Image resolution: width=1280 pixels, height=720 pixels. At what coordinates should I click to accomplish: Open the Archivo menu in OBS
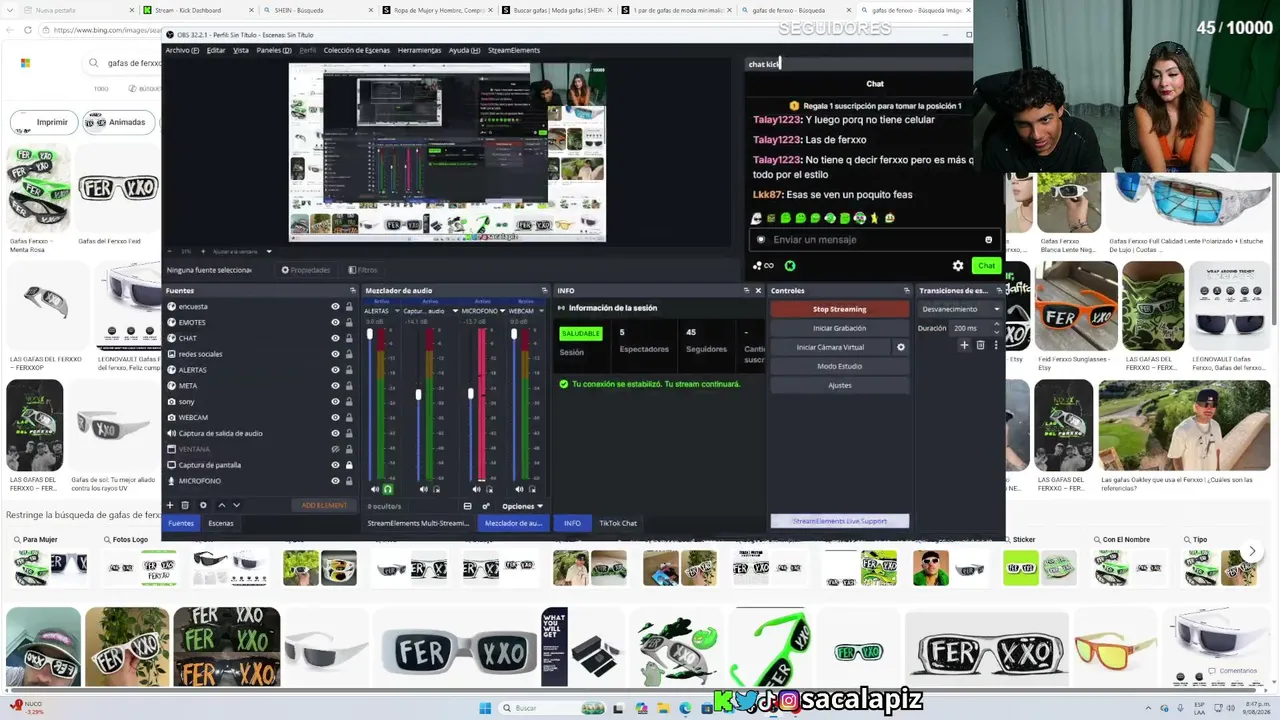(182, 50)
